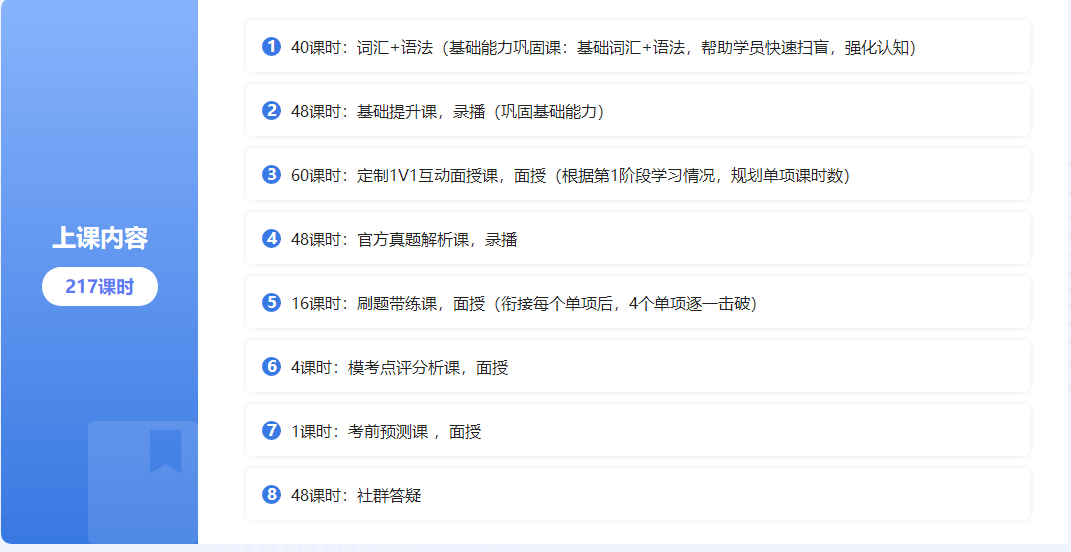Click the number 7 circle icon
This screenshot has width=1071, height=552.
coord(271,431)
